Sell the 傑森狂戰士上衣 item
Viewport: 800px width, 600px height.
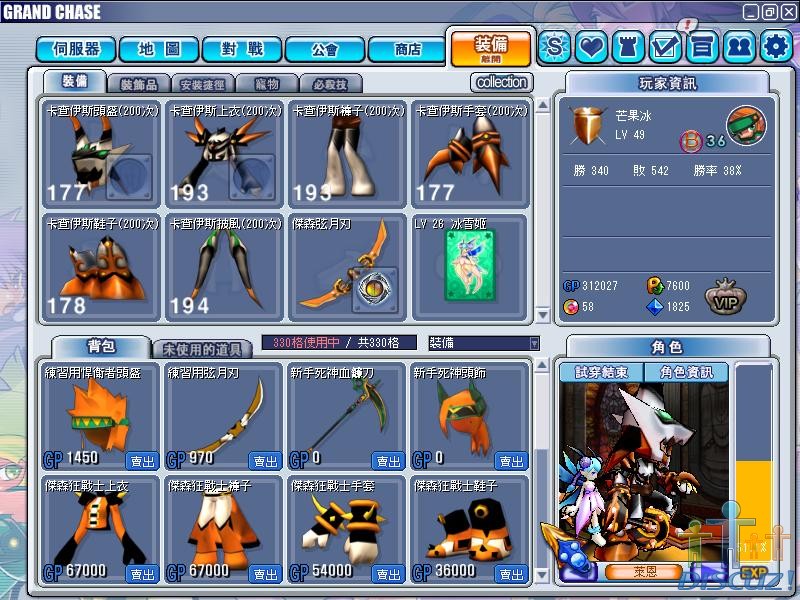point(142,574)
